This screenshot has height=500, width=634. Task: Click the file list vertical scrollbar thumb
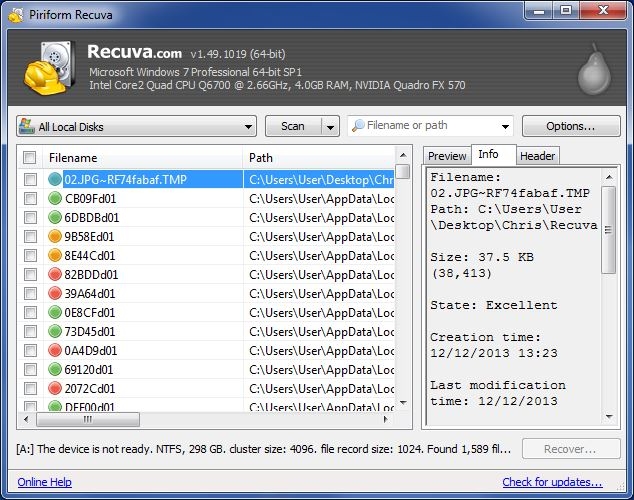(x=403, y=171)
